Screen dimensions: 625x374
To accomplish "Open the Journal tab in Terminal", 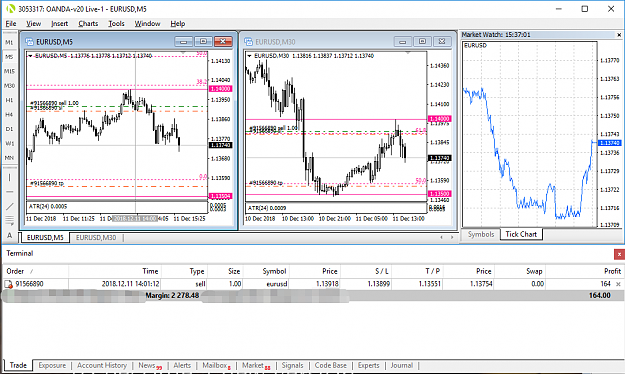I will [401, 365].
